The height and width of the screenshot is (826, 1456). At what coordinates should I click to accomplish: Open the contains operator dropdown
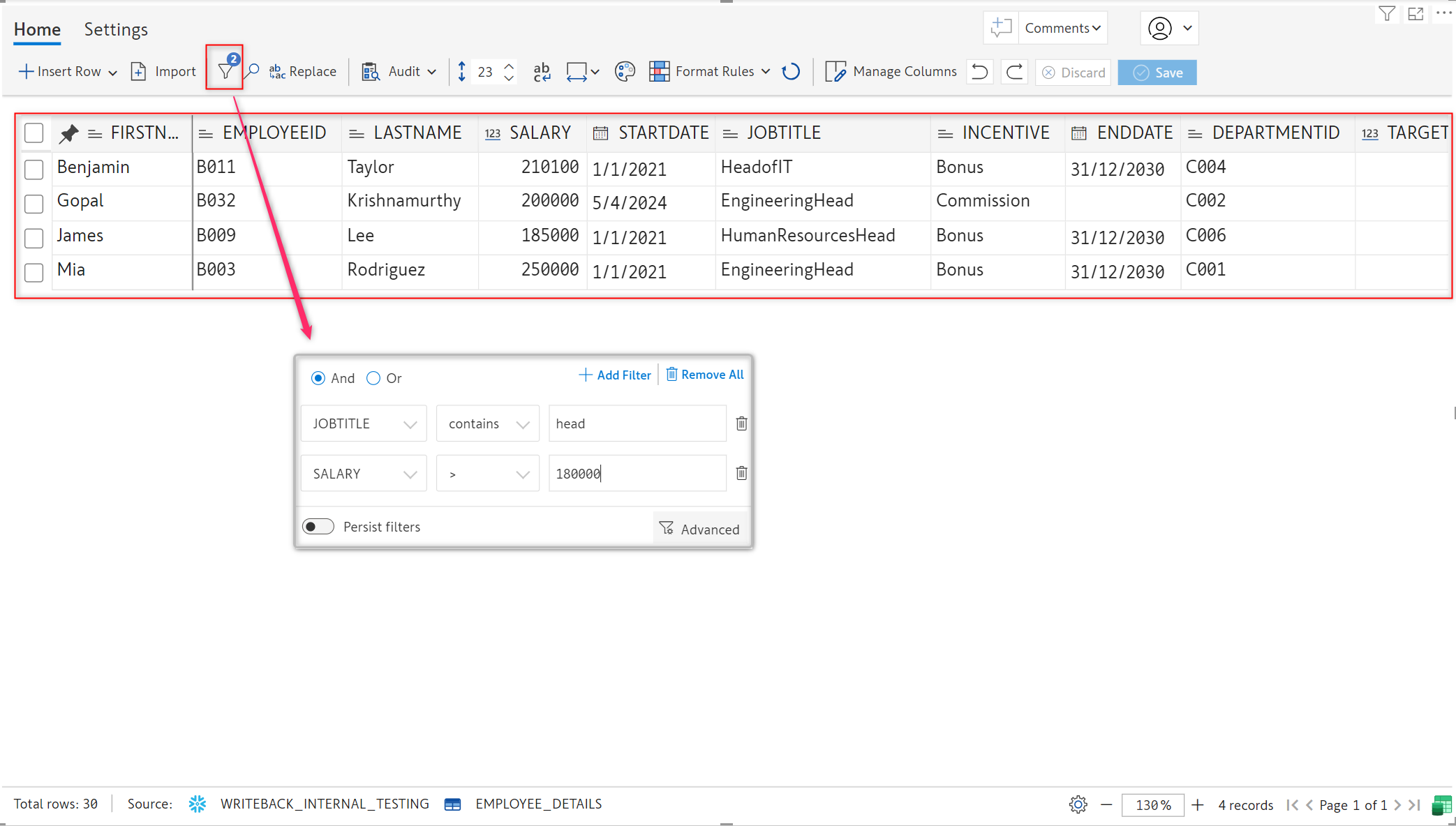[487, 423]
